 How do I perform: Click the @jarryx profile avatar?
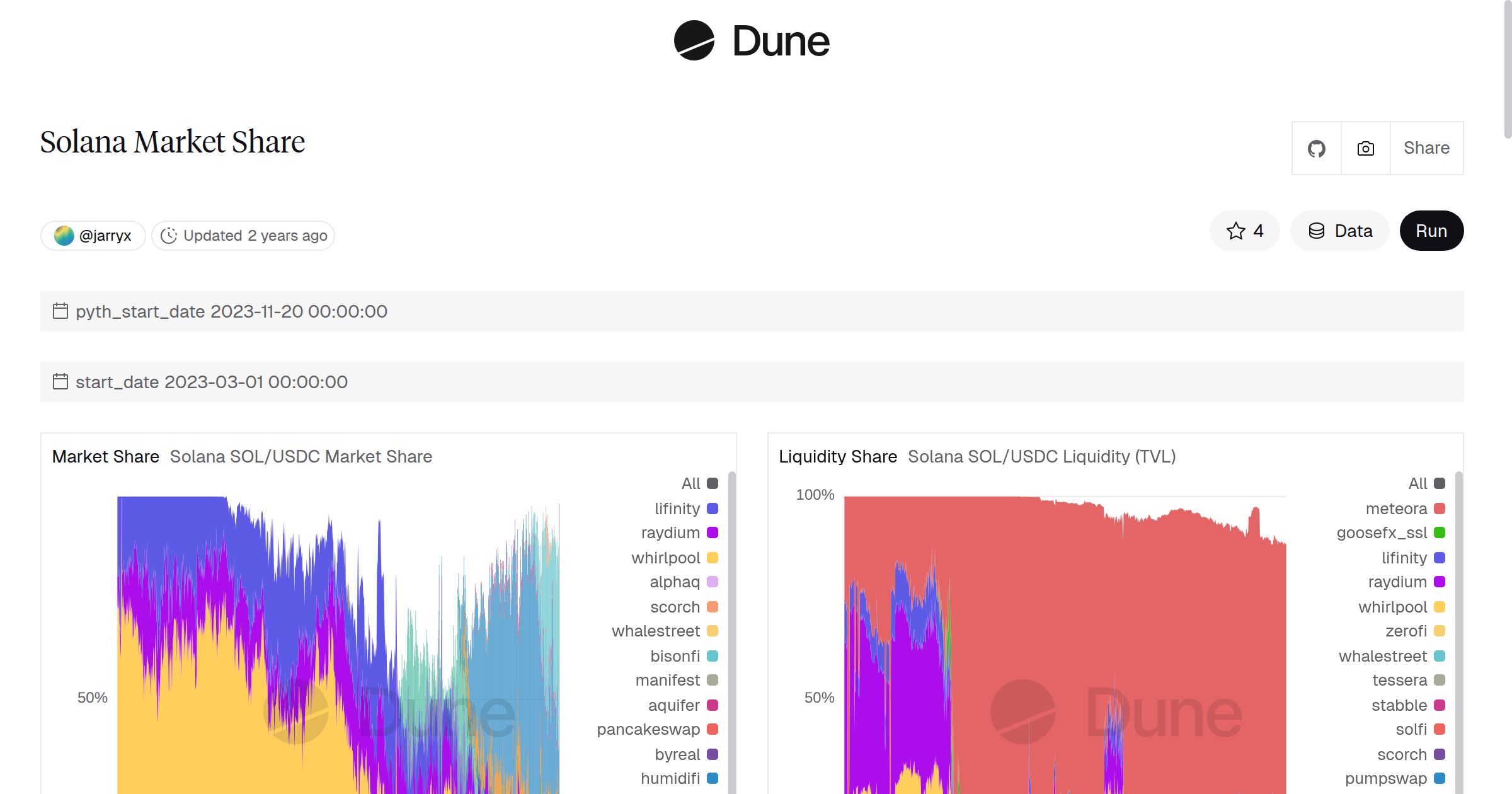65,234
